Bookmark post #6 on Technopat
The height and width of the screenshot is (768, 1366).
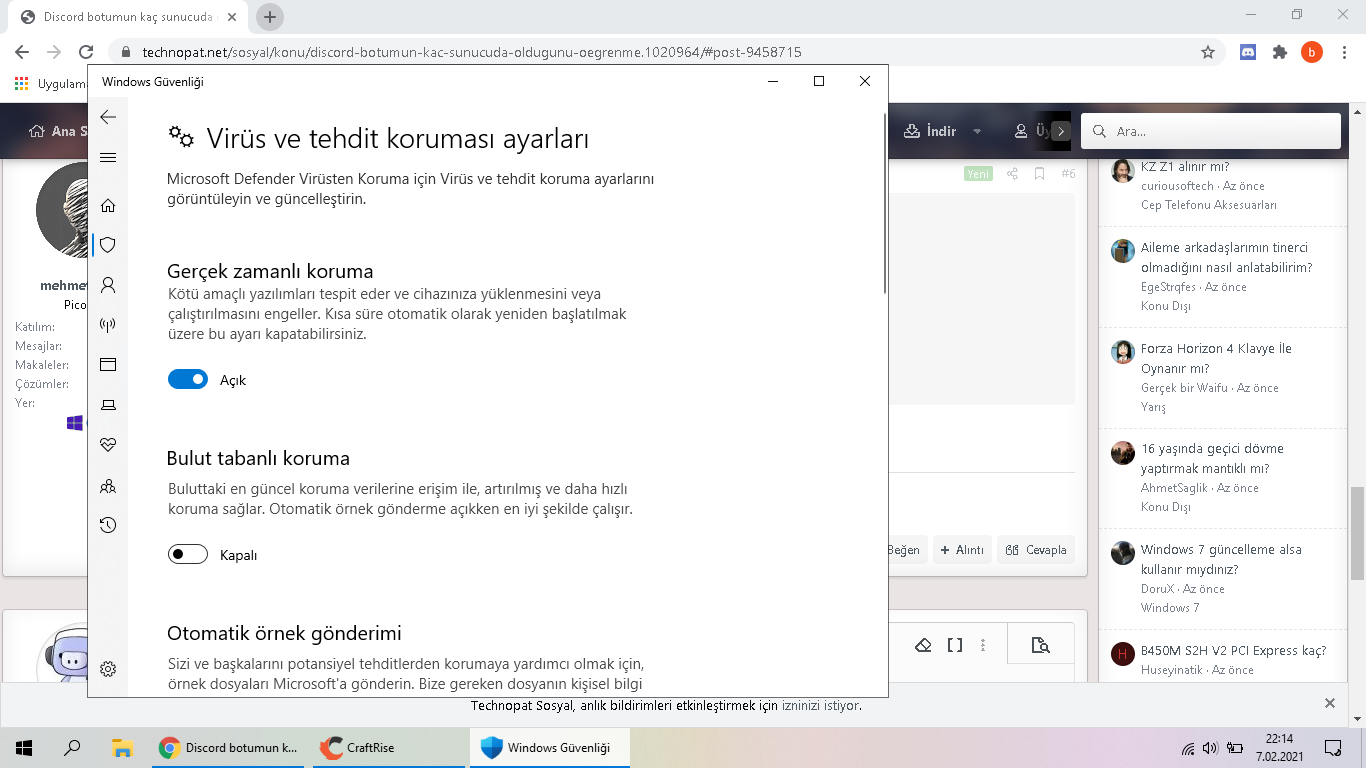click(x=1039, y=174)
